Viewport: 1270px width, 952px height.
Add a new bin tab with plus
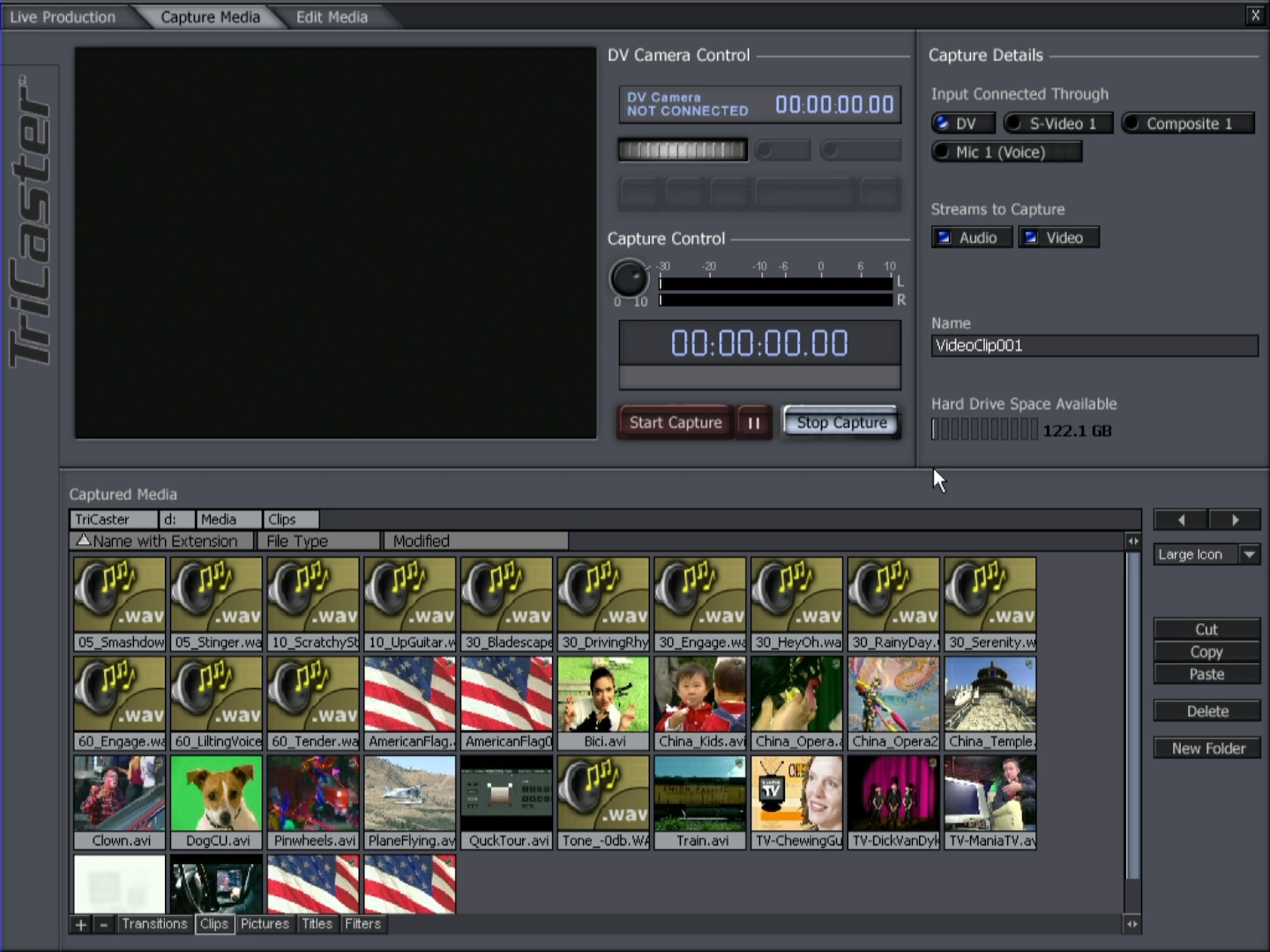(81, 925)
